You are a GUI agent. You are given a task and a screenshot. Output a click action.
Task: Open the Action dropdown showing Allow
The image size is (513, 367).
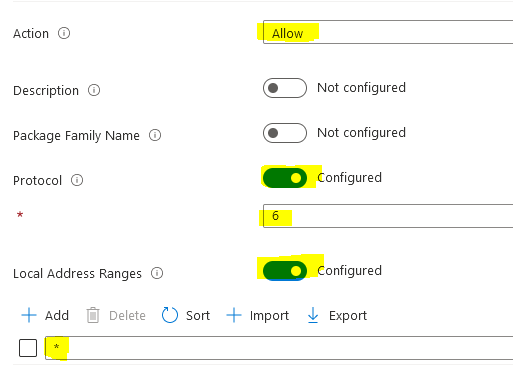pyautogui.click(x=388, y=32)
